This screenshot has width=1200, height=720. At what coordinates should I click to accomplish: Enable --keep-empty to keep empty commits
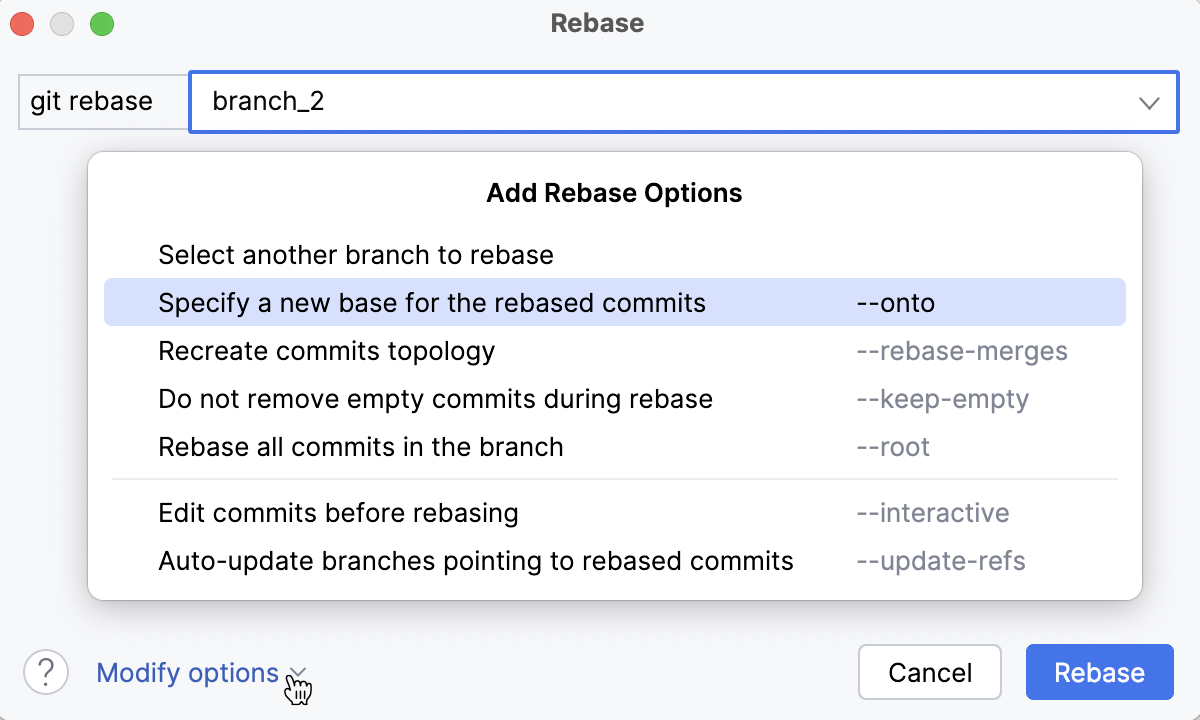[x=614, y=399]
